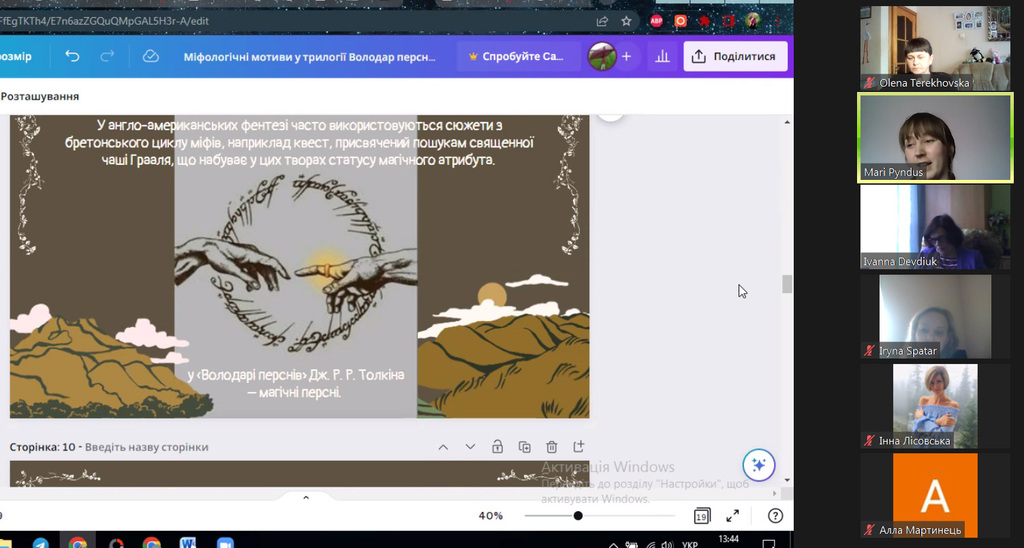
Task: Move page 10 up with chevron
Action: click(x=443, y=447)
